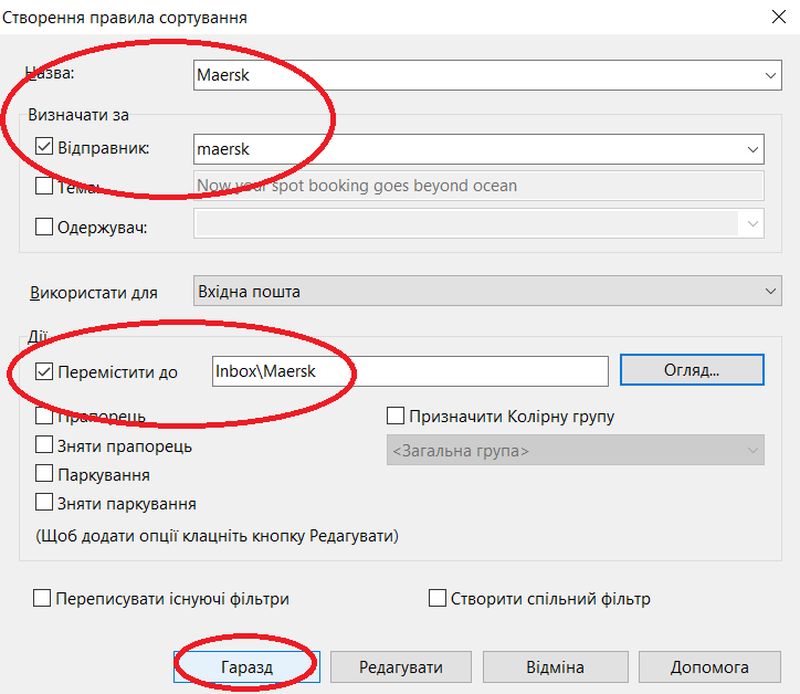Check the Зняти прапорець option
The height and width of the screenshot is (694, 800).
[44, 445]
